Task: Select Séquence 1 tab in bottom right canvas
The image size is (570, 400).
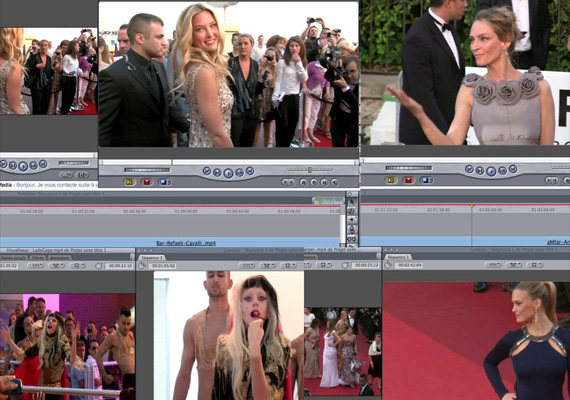Action: click(x=399, y=257)
